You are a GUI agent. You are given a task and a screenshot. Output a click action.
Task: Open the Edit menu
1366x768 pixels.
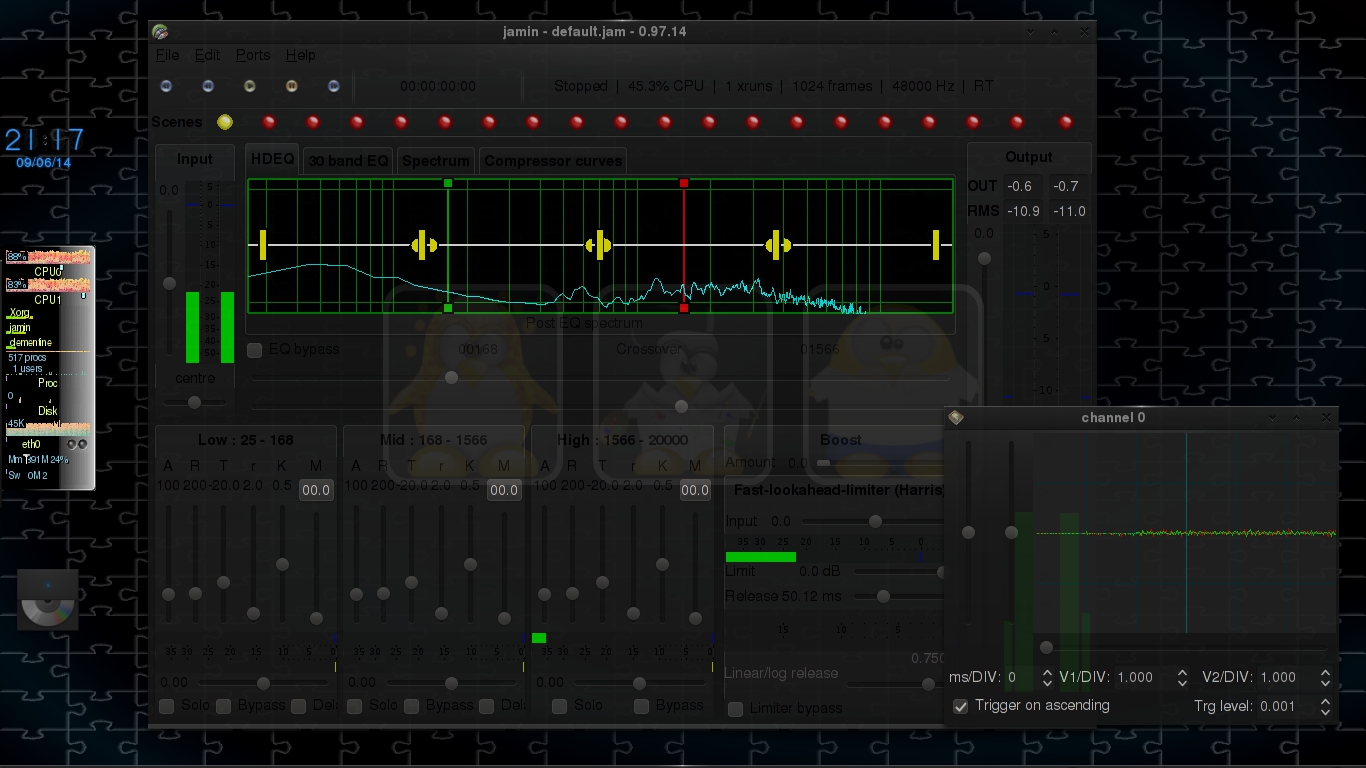click(208, 55)
